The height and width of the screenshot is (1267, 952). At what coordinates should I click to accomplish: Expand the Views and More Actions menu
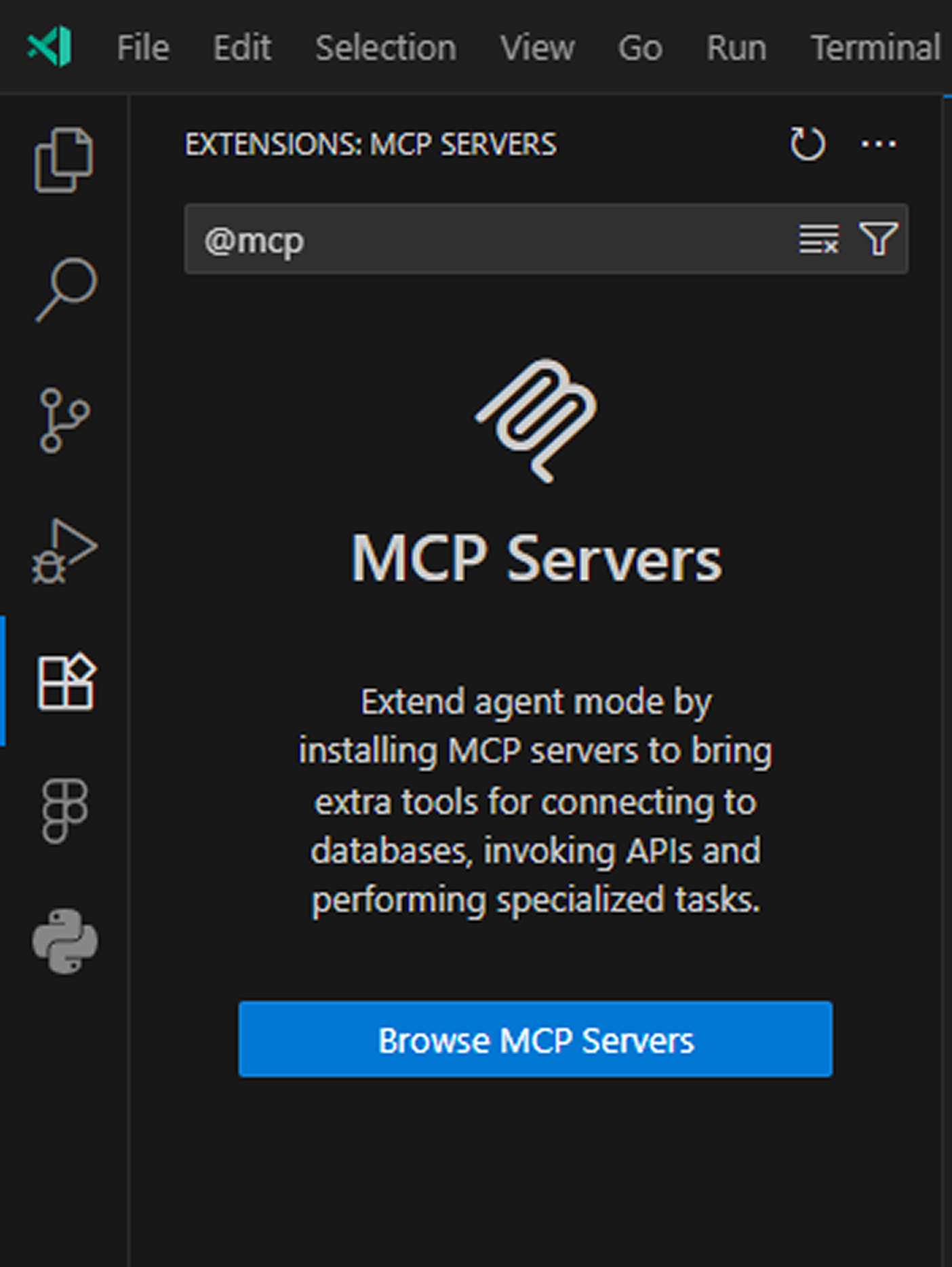click(x=879, y=144)
